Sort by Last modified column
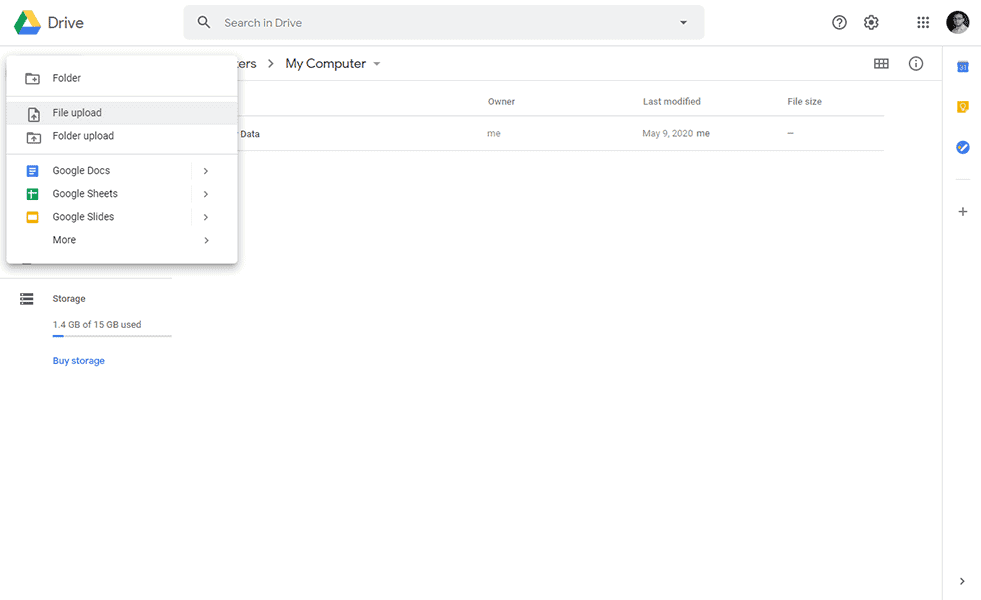 [671, 101]
